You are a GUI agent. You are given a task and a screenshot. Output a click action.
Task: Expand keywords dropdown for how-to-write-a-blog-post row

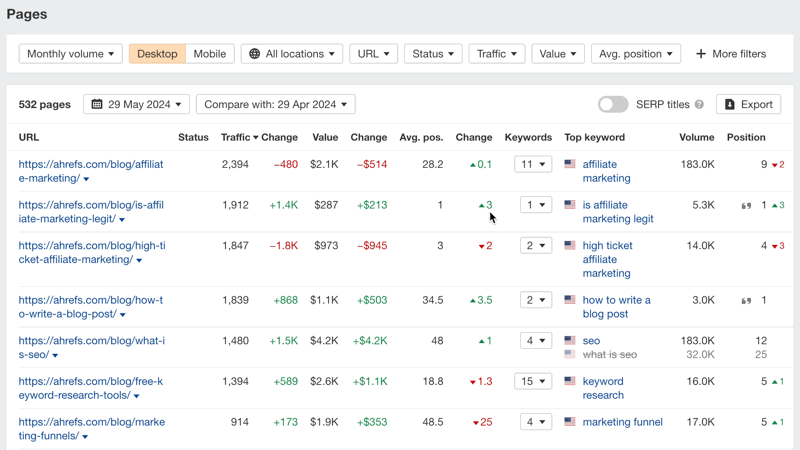[536, 300]
